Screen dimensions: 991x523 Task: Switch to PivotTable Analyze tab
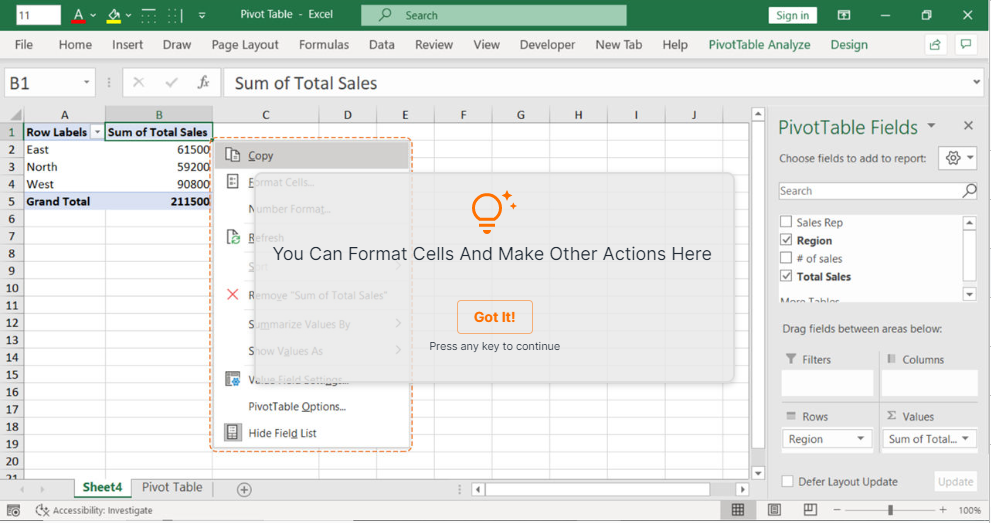[x=759, y=45]
